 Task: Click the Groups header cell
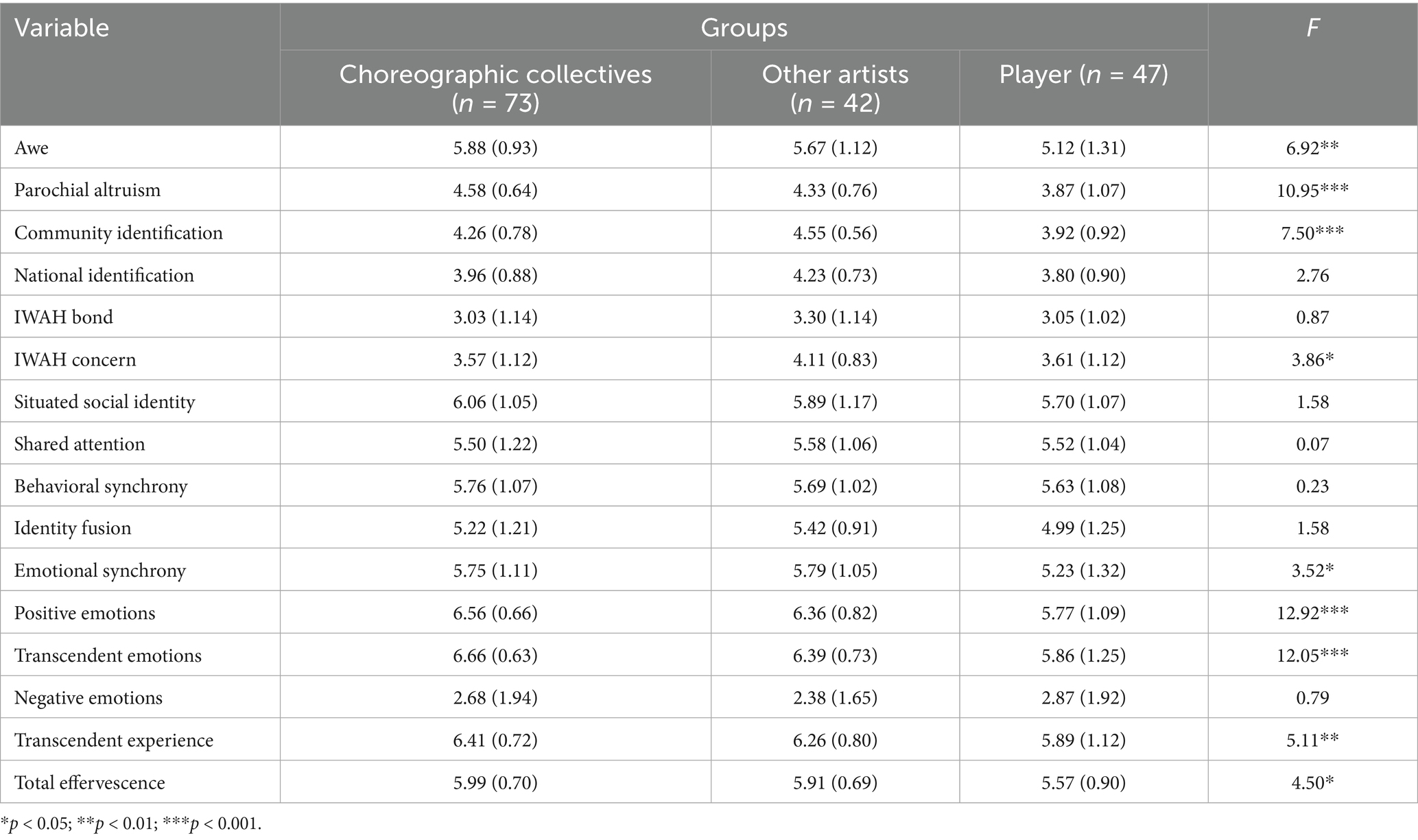coord(744,28)
